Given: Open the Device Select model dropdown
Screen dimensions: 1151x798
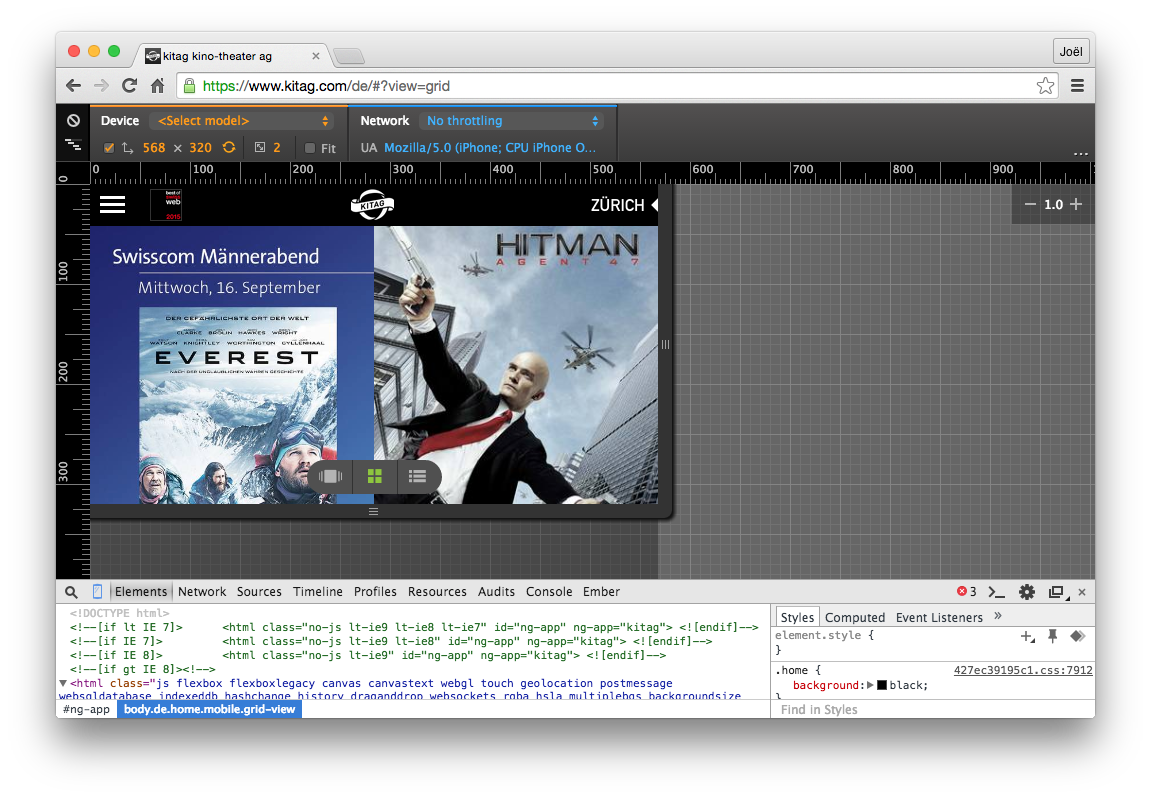Looking at the screenshot, I should click(242, 120).
